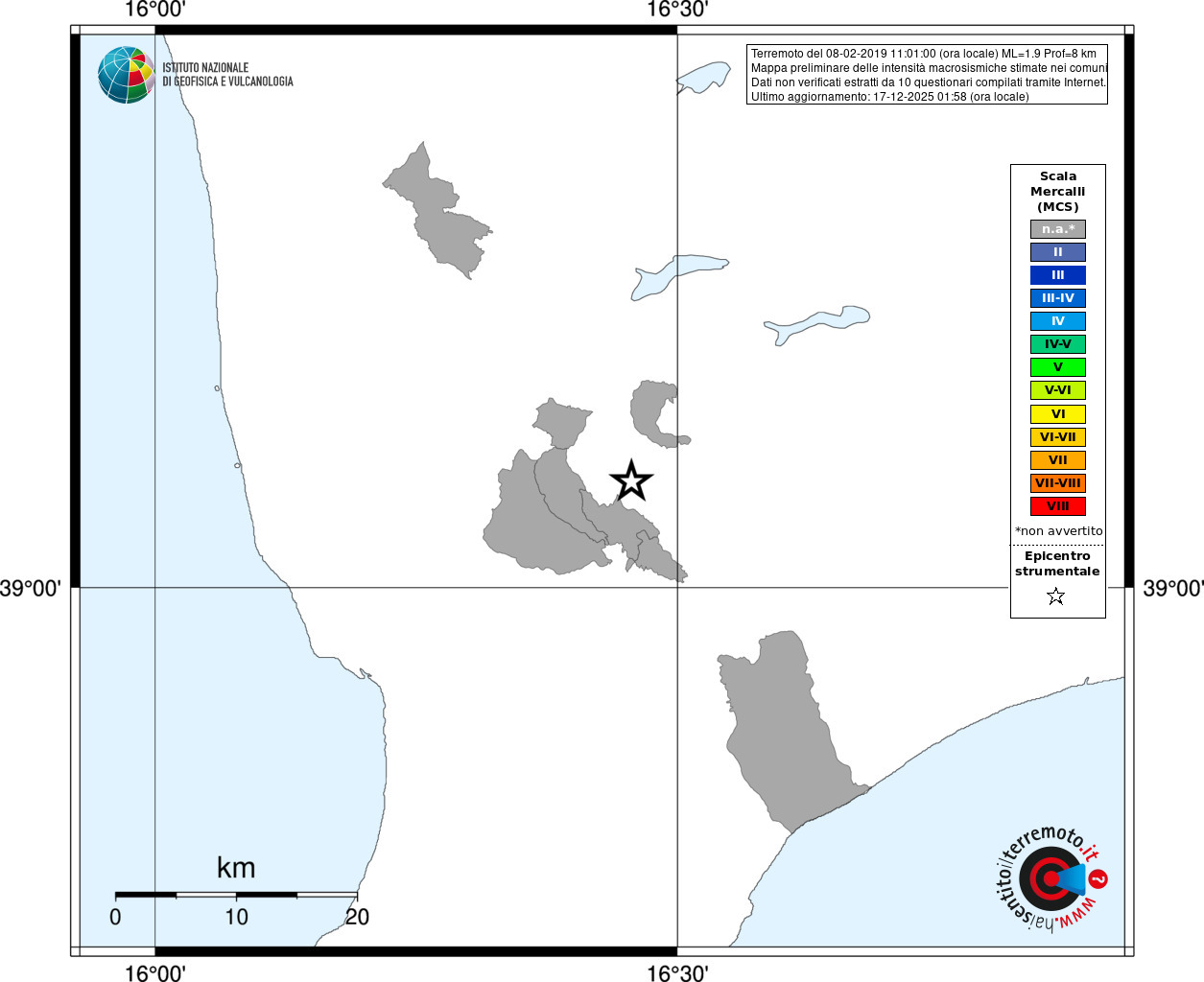Click the INGV globe logo

(127, 75)
